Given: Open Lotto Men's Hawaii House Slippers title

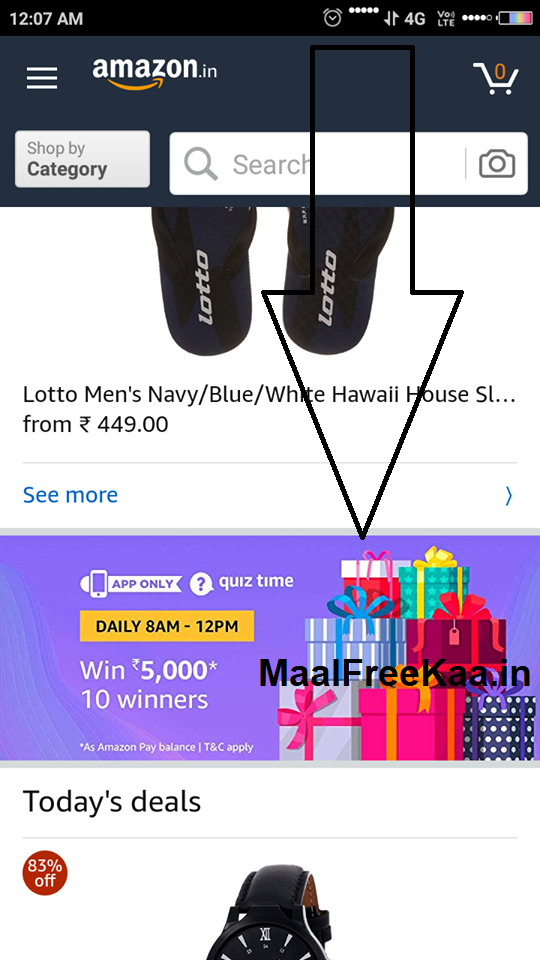Looking at the screenshot, I should [x=269, y=395].
